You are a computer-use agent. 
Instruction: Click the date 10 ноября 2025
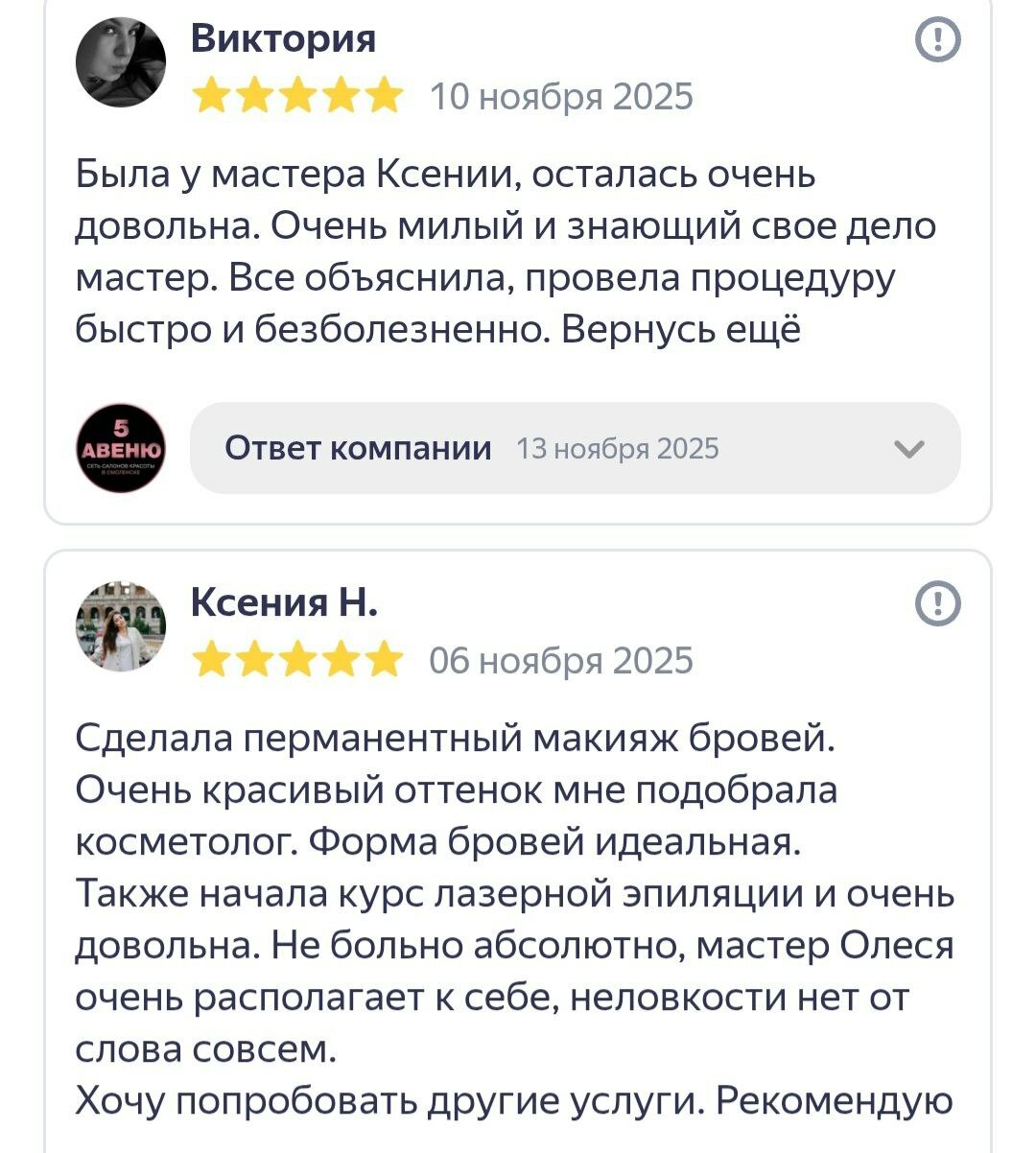(x=560, y=97)
